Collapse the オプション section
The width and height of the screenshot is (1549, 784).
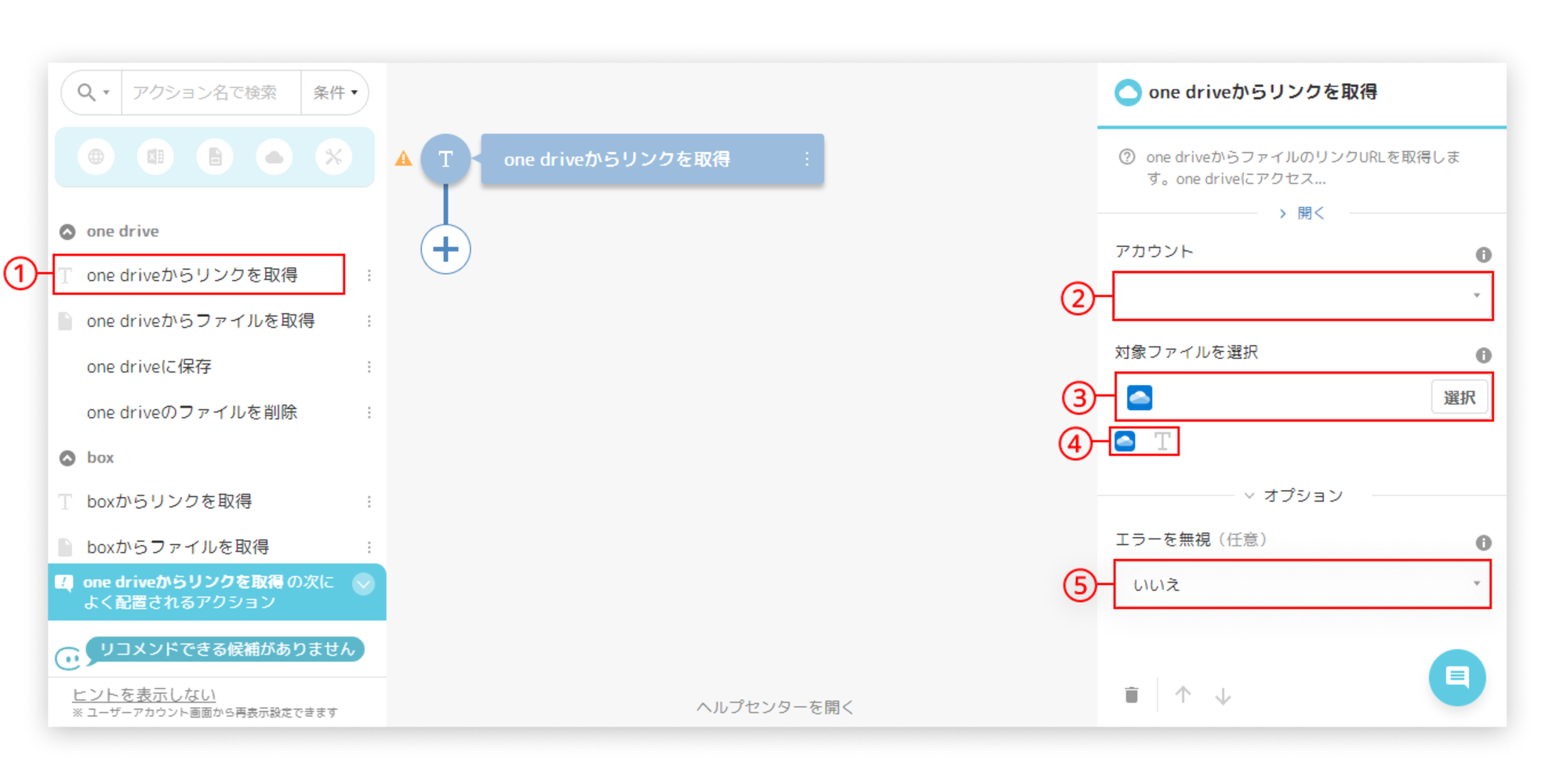click(1294, 495)
